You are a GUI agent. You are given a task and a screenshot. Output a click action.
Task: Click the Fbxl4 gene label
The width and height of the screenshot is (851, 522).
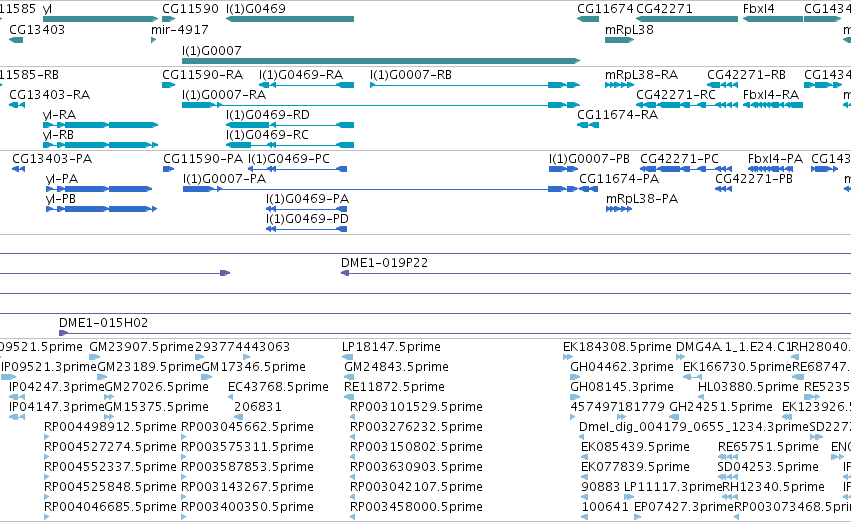point(759,9)
